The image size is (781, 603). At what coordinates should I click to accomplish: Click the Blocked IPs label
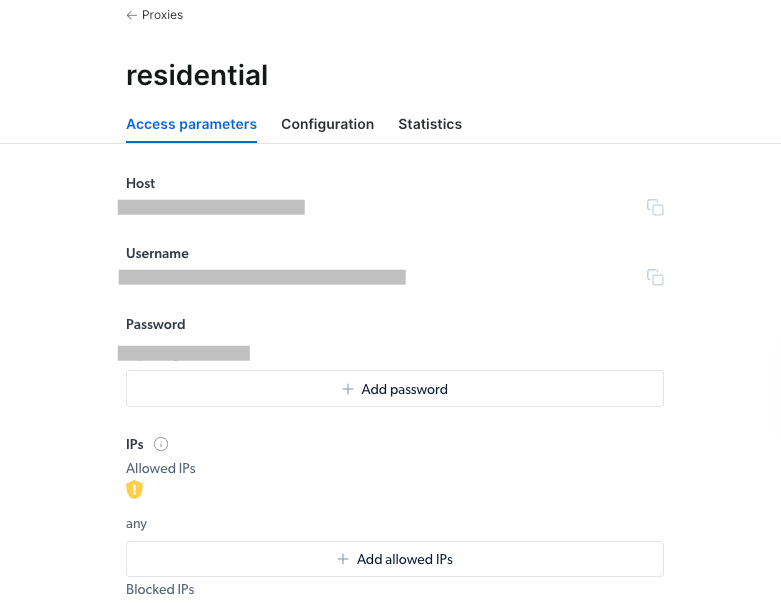160,589
